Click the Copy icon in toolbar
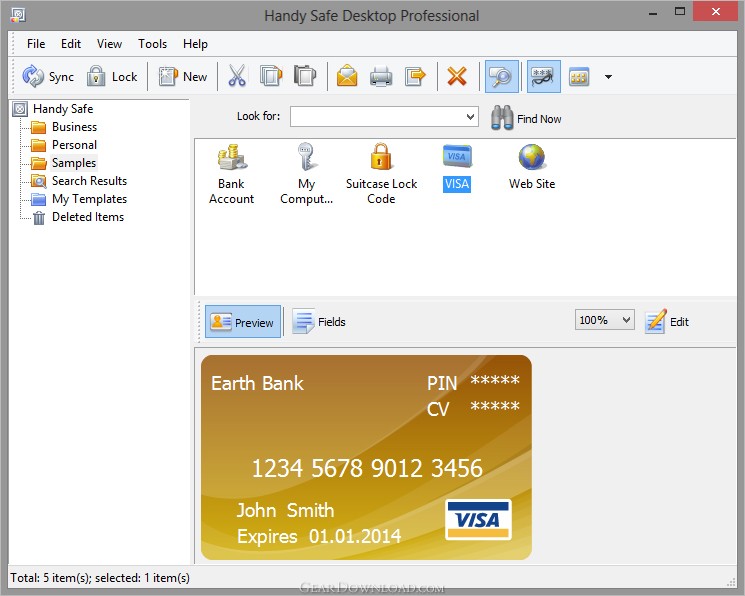 [x=271, y=77]
